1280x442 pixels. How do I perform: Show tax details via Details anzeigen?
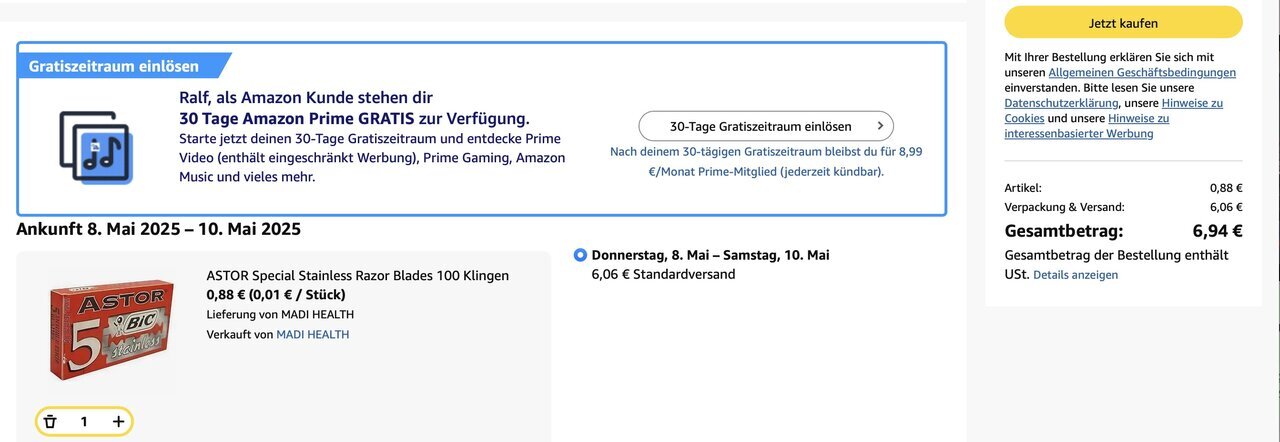[1075, 274]
